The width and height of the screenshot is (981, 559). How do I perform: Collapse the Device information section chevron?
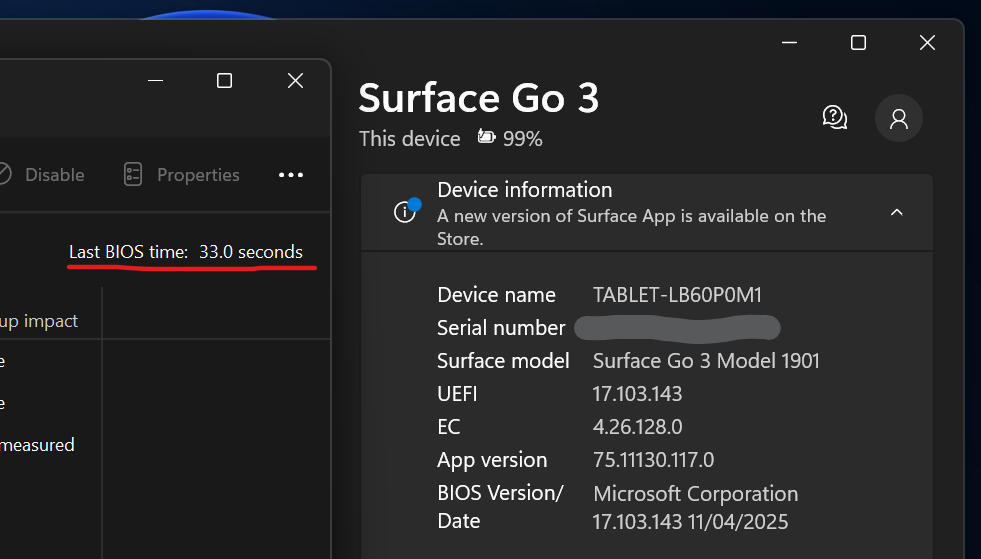tap(897, 213)
